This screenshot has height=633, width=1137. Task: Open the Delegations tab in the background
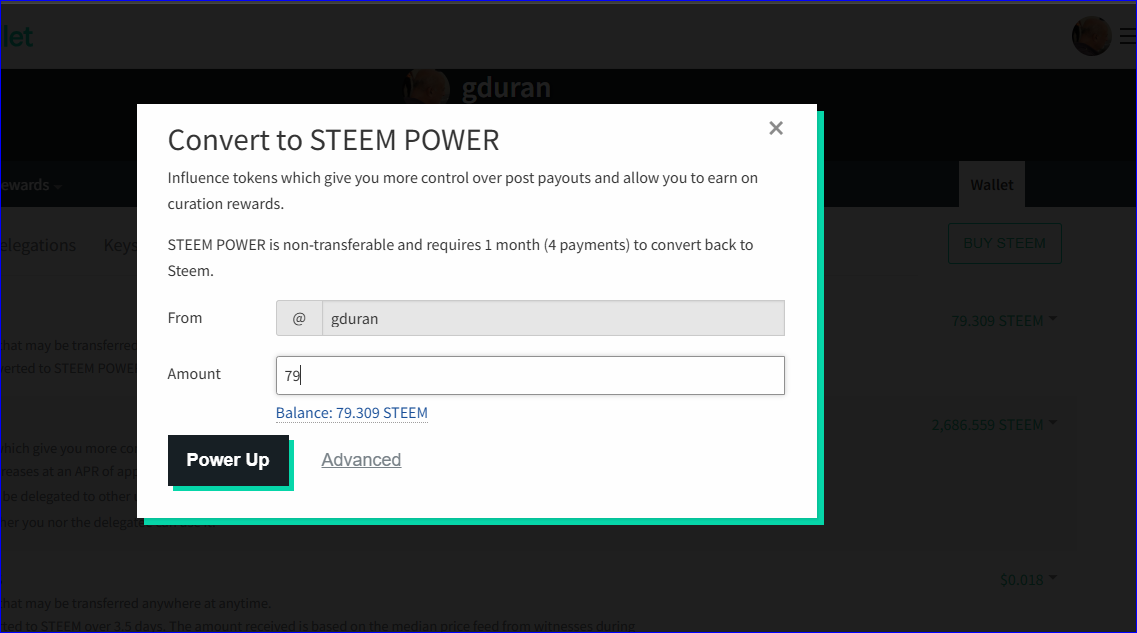coord(38,246)
